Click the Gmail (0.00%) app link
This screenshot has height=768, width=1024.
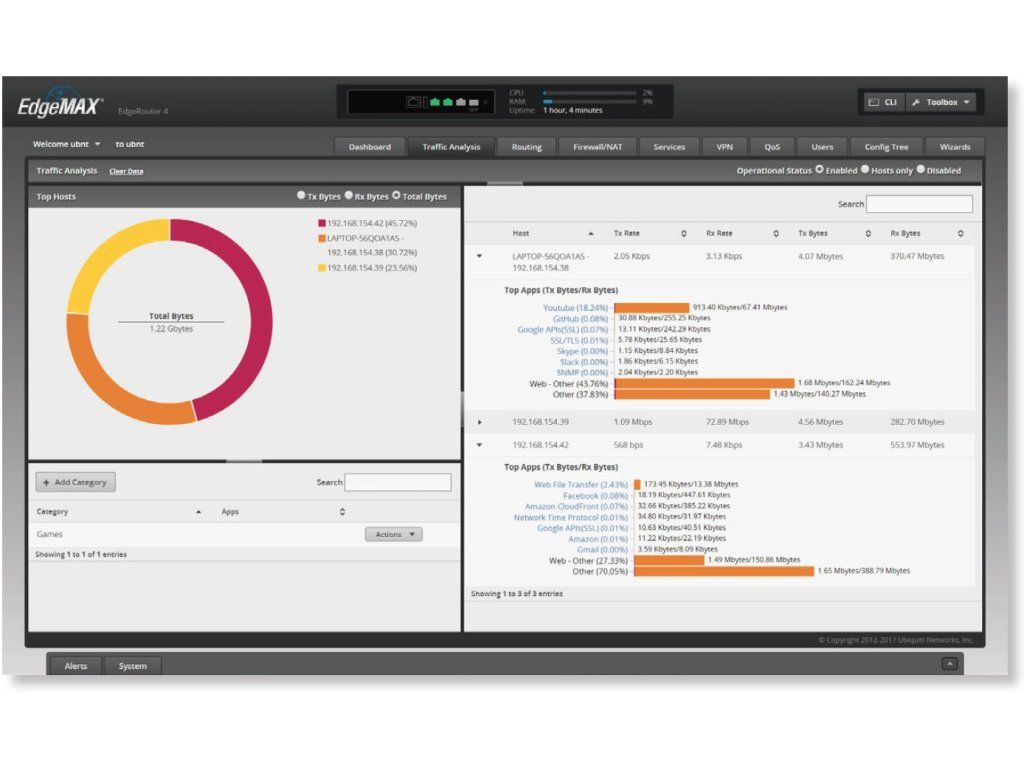[x=602, y=550]
